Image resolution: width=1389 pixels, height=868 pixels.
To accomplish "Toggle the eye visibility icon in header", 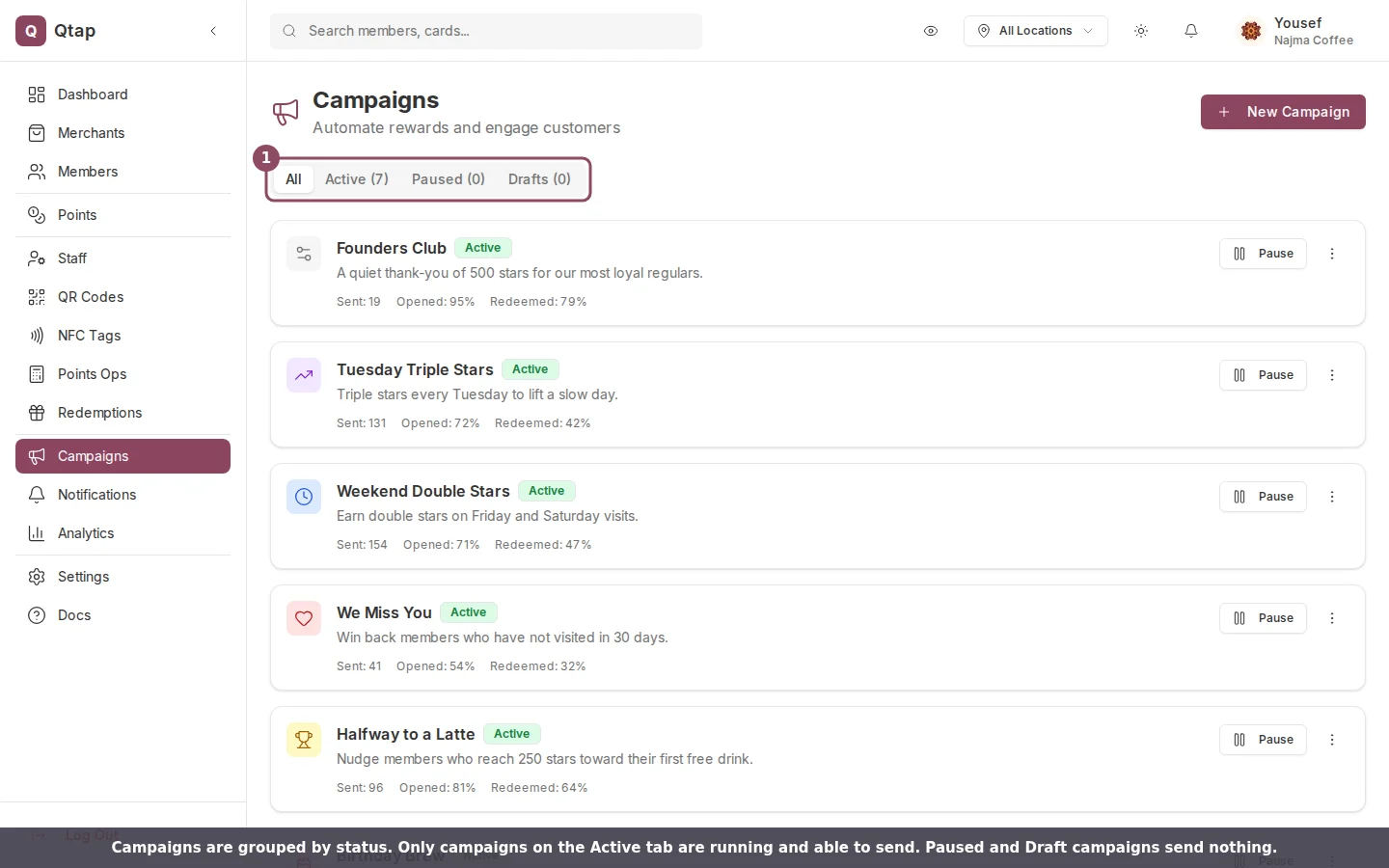I will coord(931,31).
